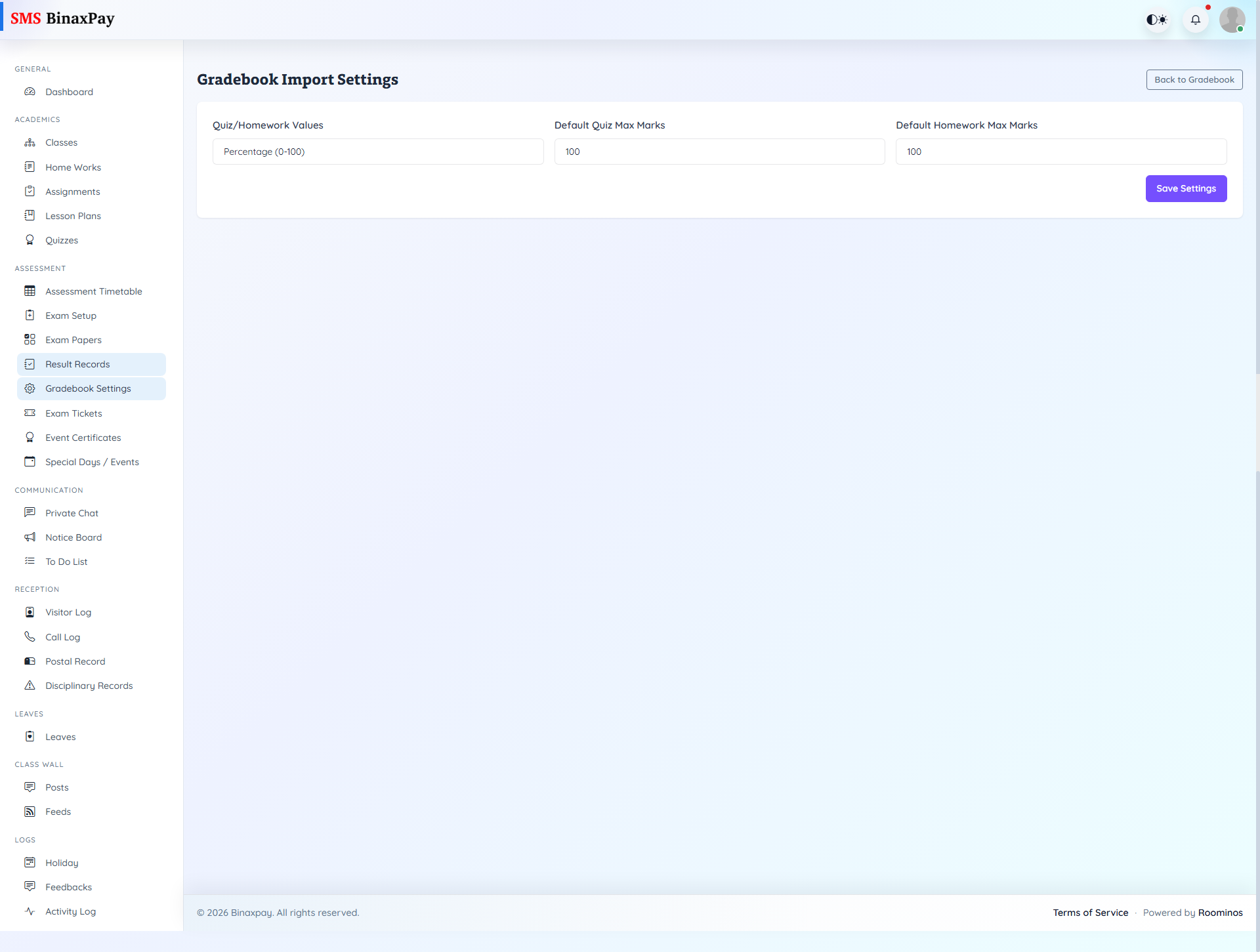
Task: Select Gradebook Settings in the sidebar
Action: pos(88,388)
